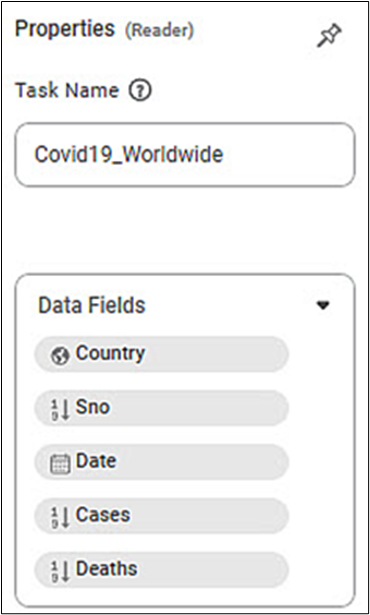This screenshot has height=615, width=370.
Task: Click the numeric sort icon beside Sno
Action: point(60,410)
